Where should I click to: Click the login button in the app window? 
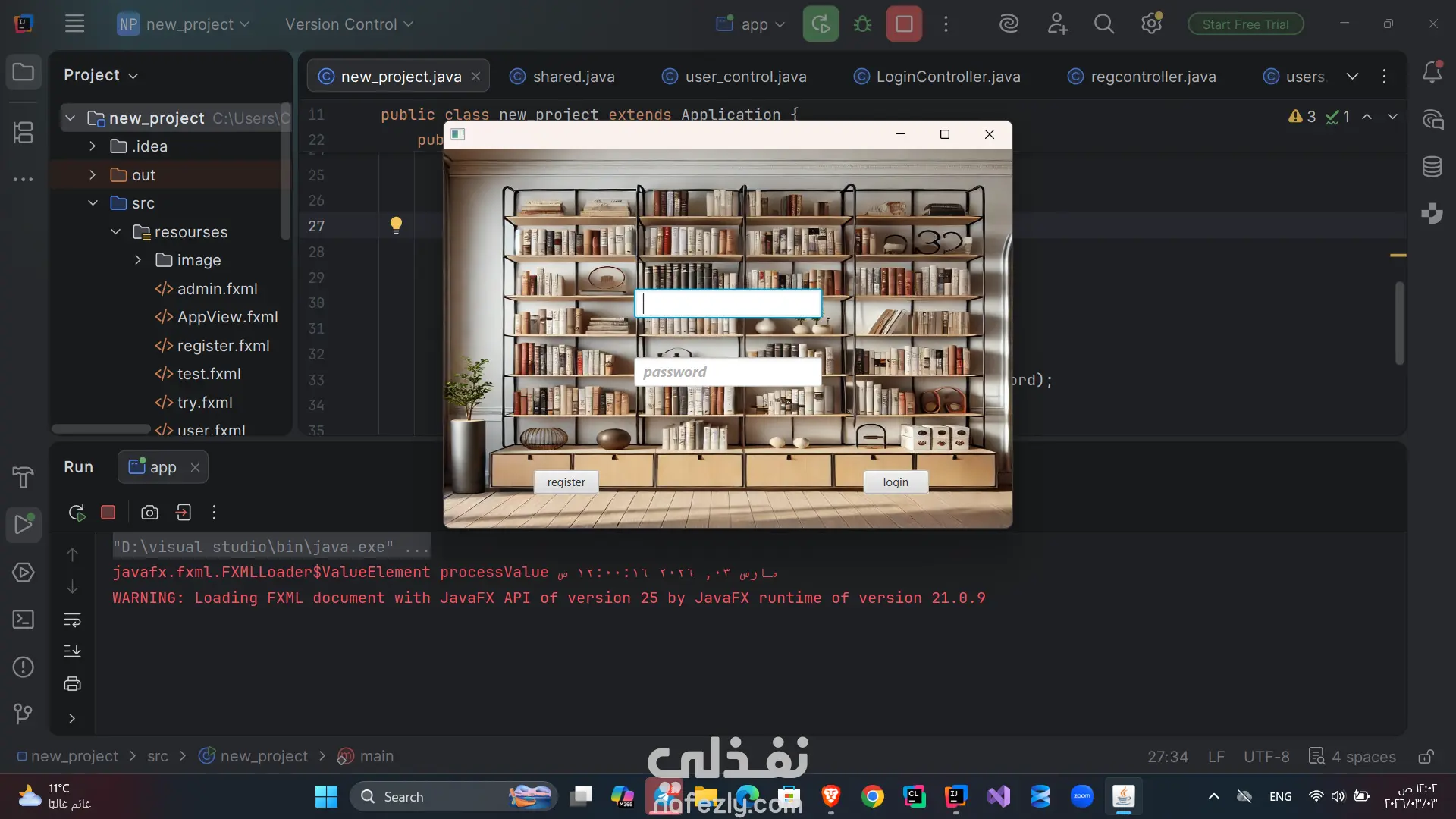(895, 482)
